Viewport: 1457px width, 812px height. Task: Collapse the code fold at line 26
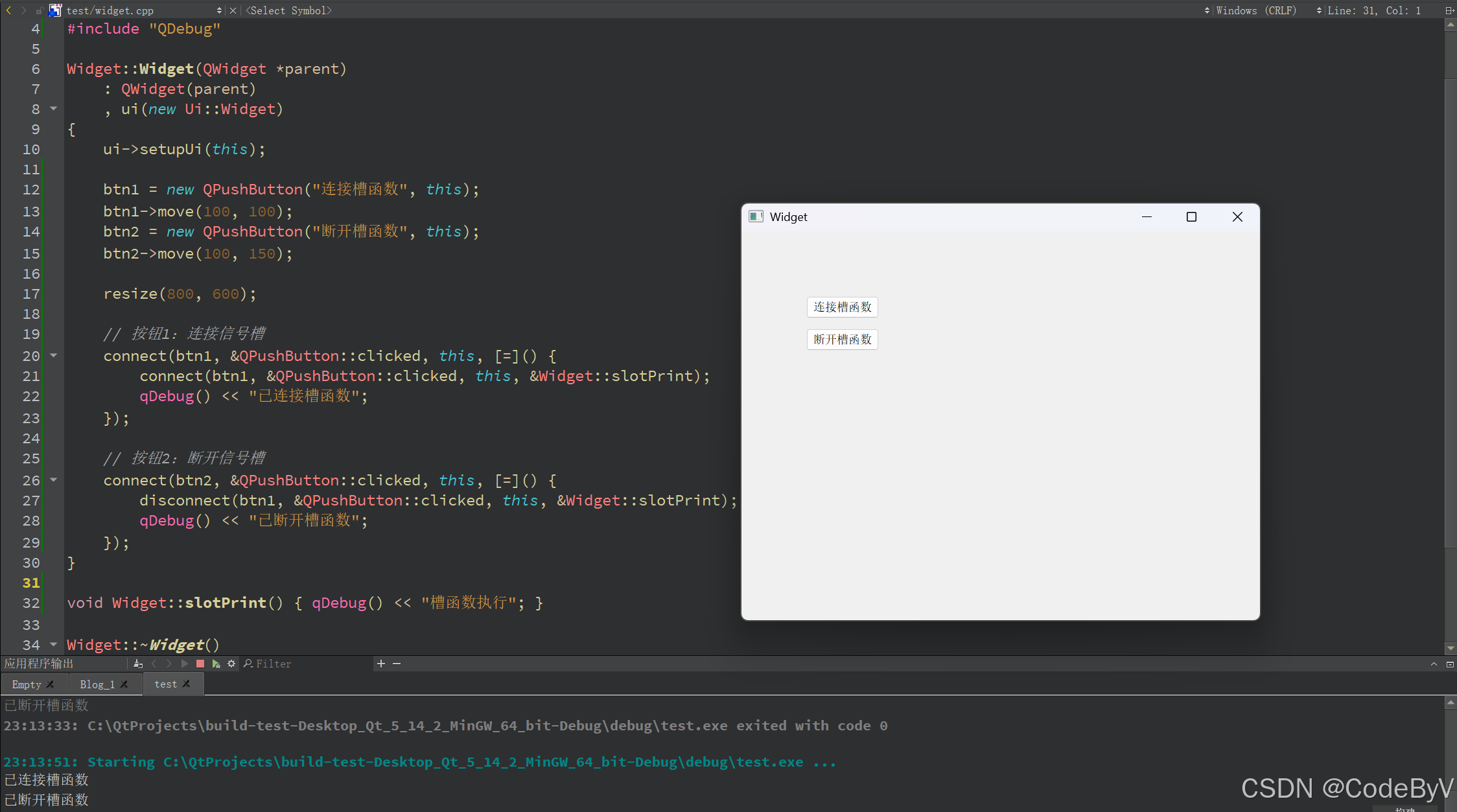click(54, 480)
